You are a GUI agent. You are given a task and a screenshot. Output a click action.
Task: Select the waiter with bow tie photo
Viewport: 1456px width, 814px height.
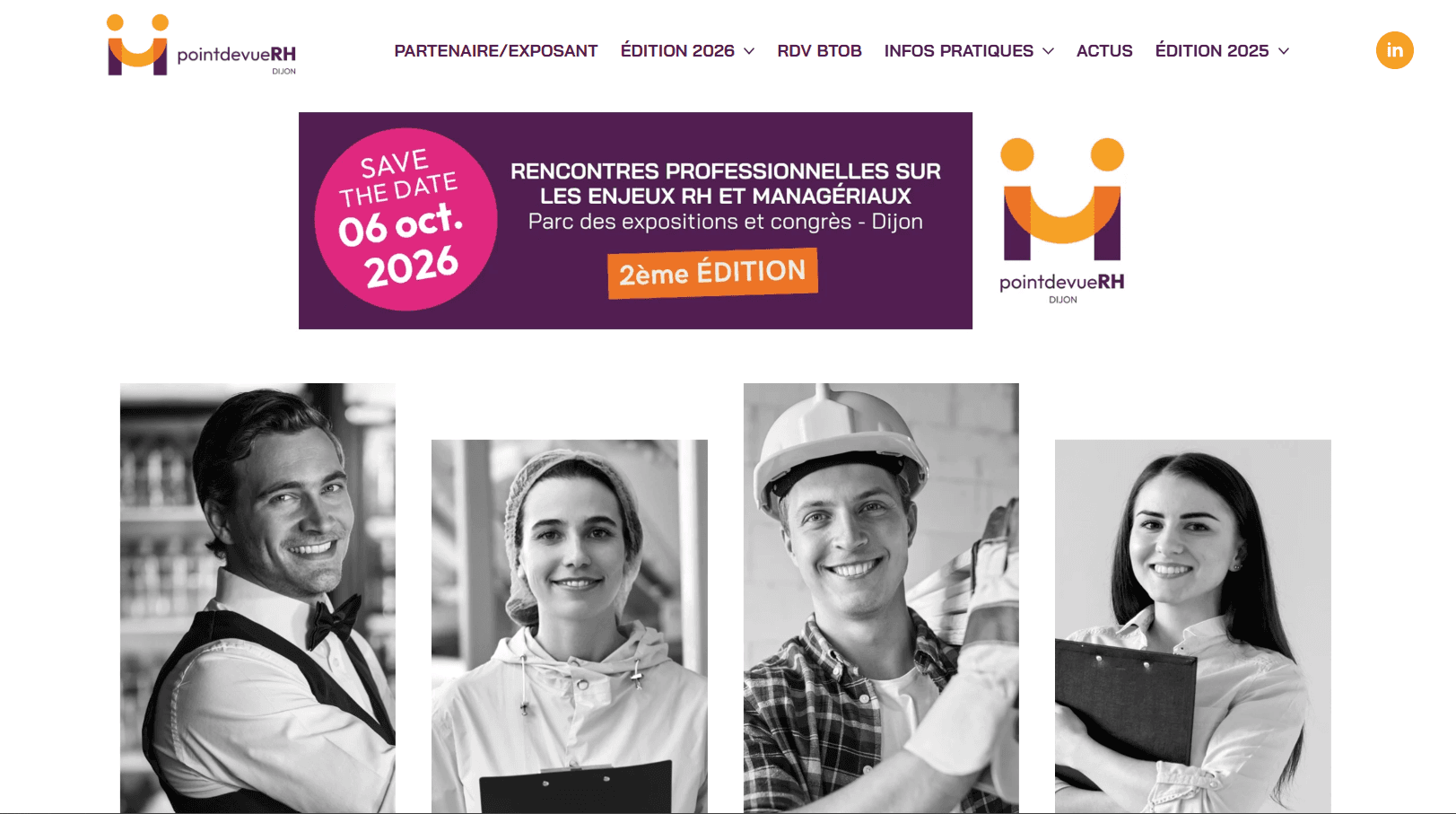pyautogui.click(x=257, y=598)
